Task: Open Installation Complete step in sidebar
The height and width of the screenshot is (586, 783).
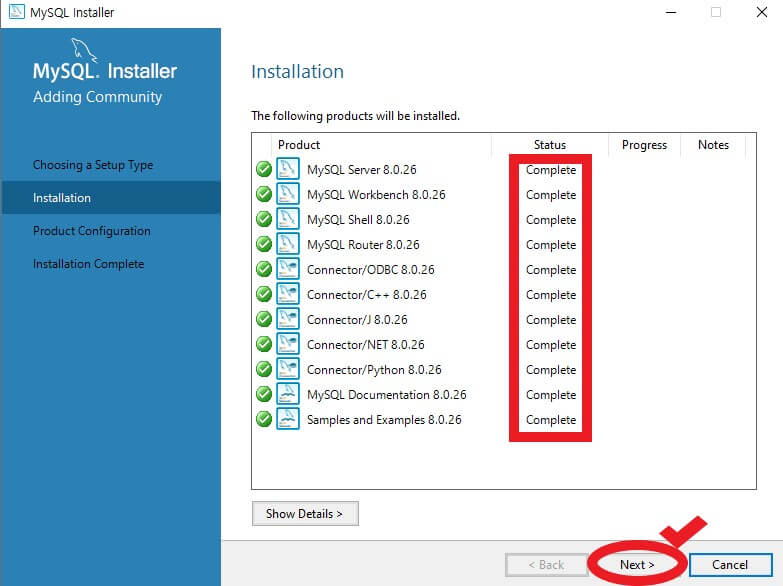Action: (88, 264)
